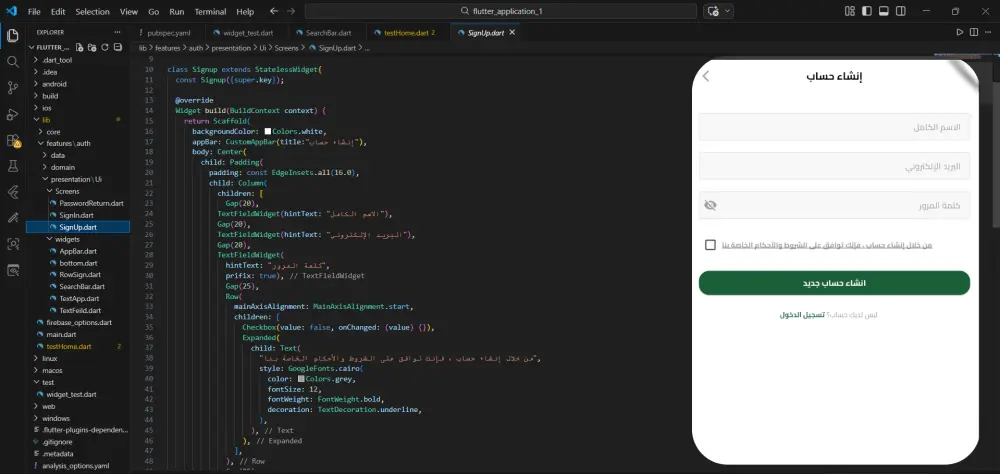Open SignIn.dart in explorer

[x=76, y=215]
